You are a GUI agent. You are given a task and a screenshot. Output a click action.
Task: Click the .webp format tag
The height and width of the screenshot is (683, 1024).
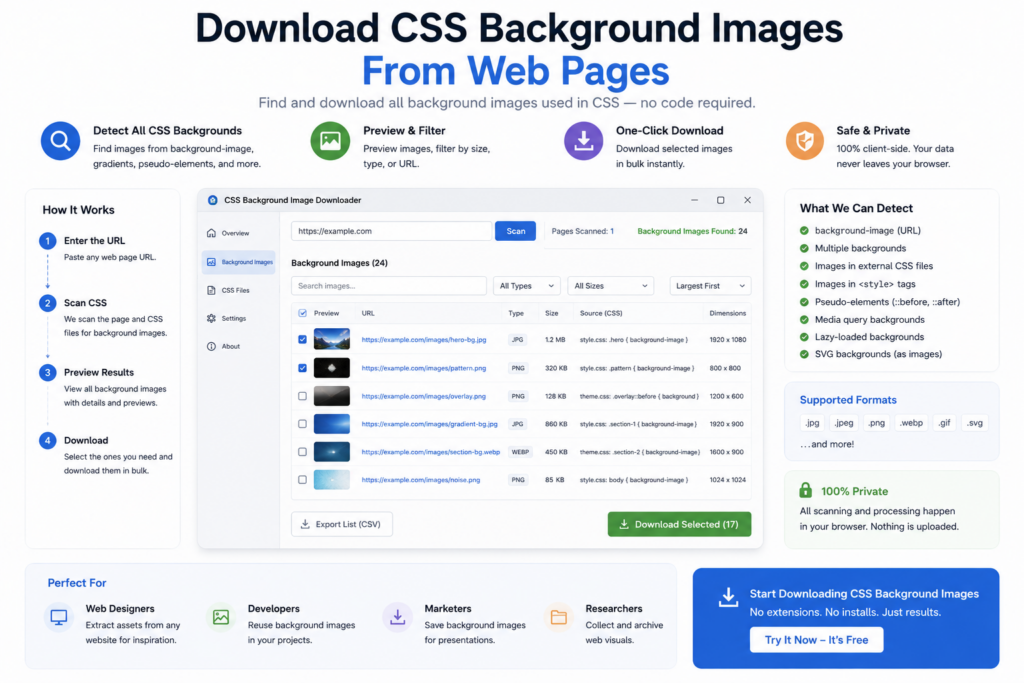point(911,423)
